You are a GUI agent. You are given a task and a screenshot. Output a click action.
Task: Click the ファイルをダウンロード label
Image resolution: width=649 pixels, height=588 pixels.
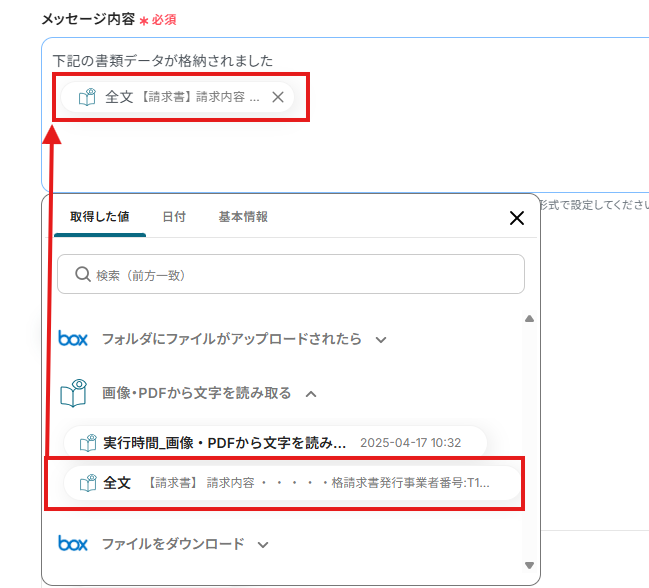coord(173,544)
